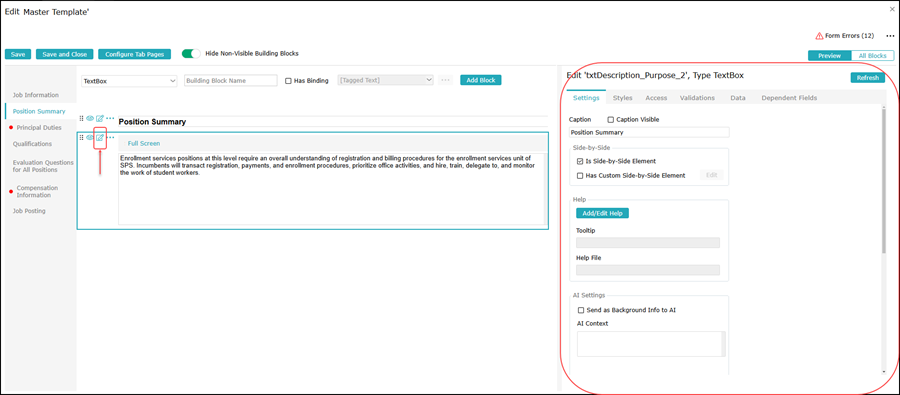Screen dimensions: 900x395
Task: Click Form Errors (12) text
Action: (x=849, y=36)
